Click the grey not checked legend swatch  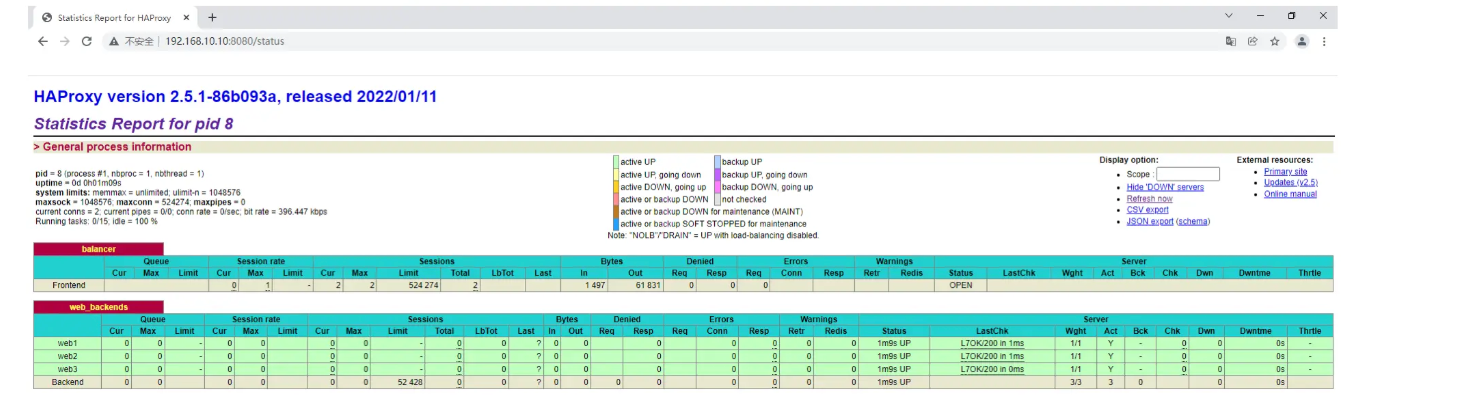718,199
